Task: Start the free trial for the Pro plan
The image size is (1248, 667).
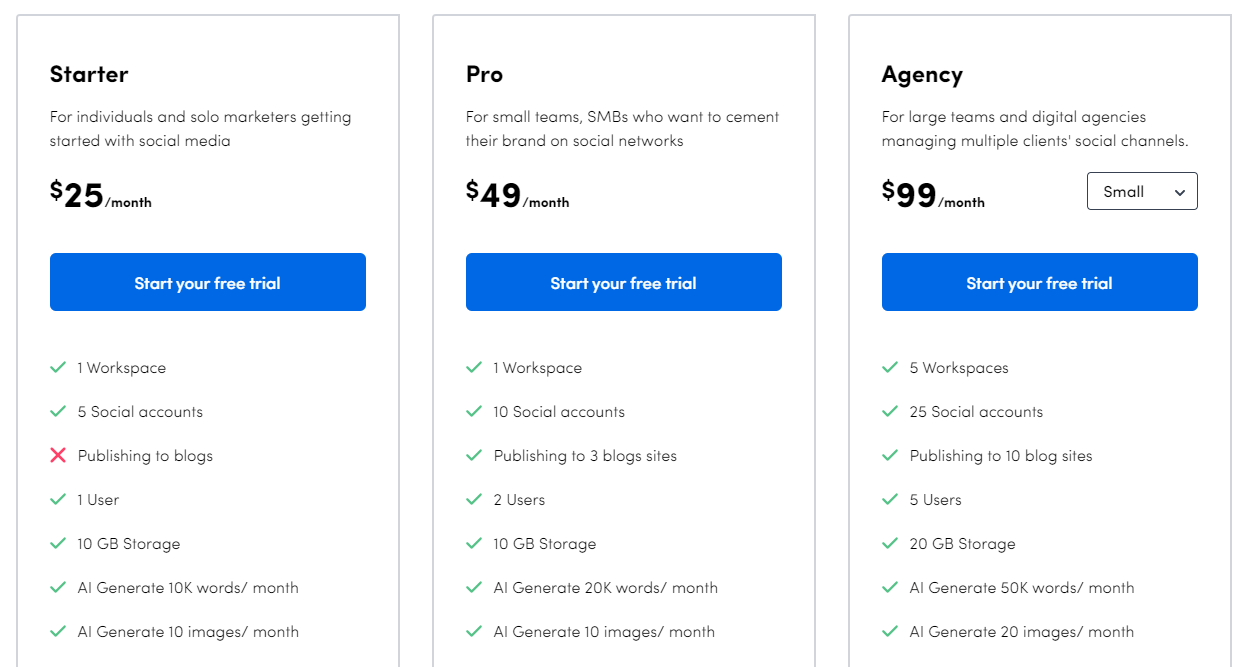Action: point(624,282)
